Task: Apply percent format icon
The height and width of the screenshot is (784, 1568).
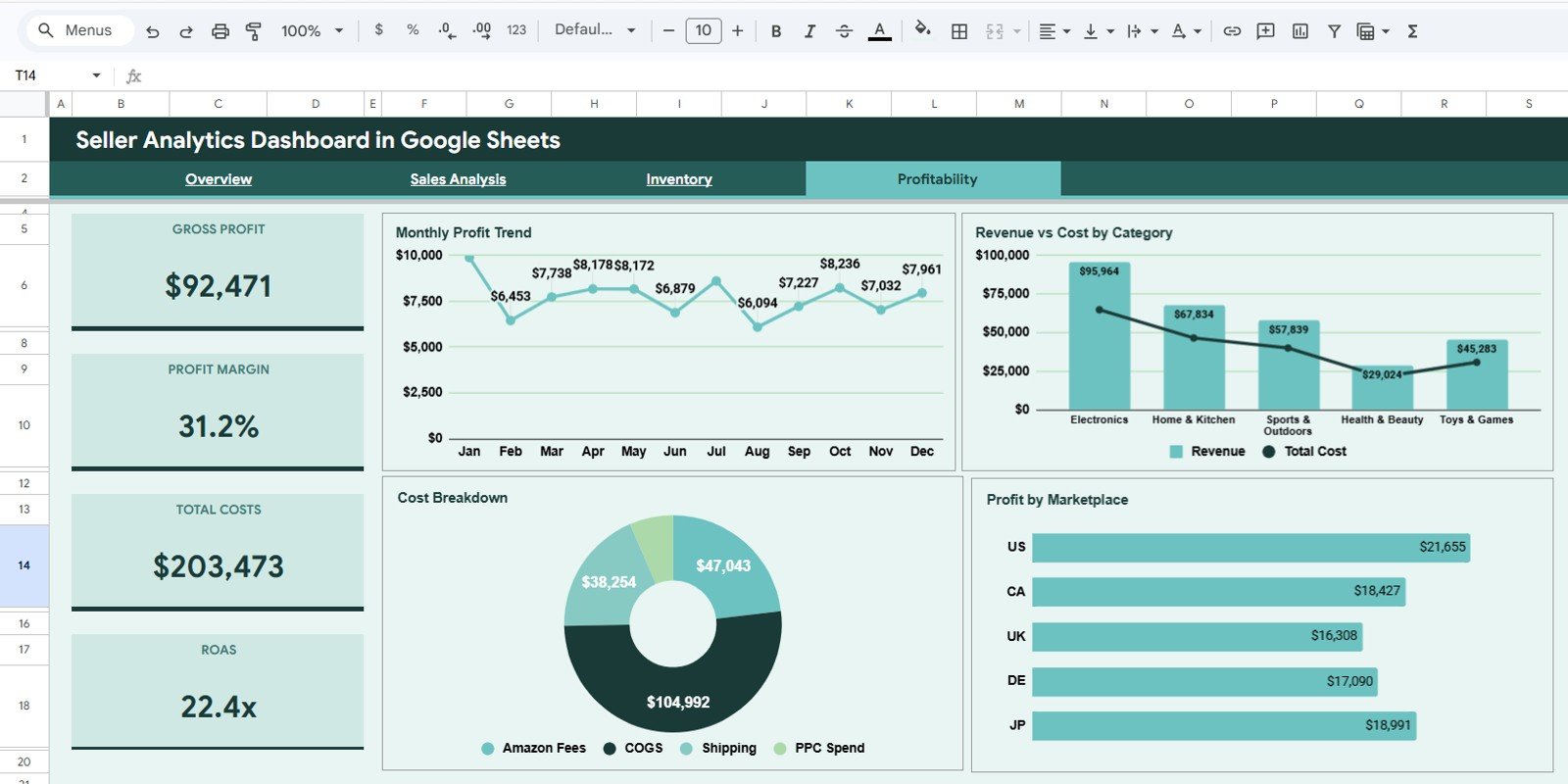Action: tap(413, 30)
